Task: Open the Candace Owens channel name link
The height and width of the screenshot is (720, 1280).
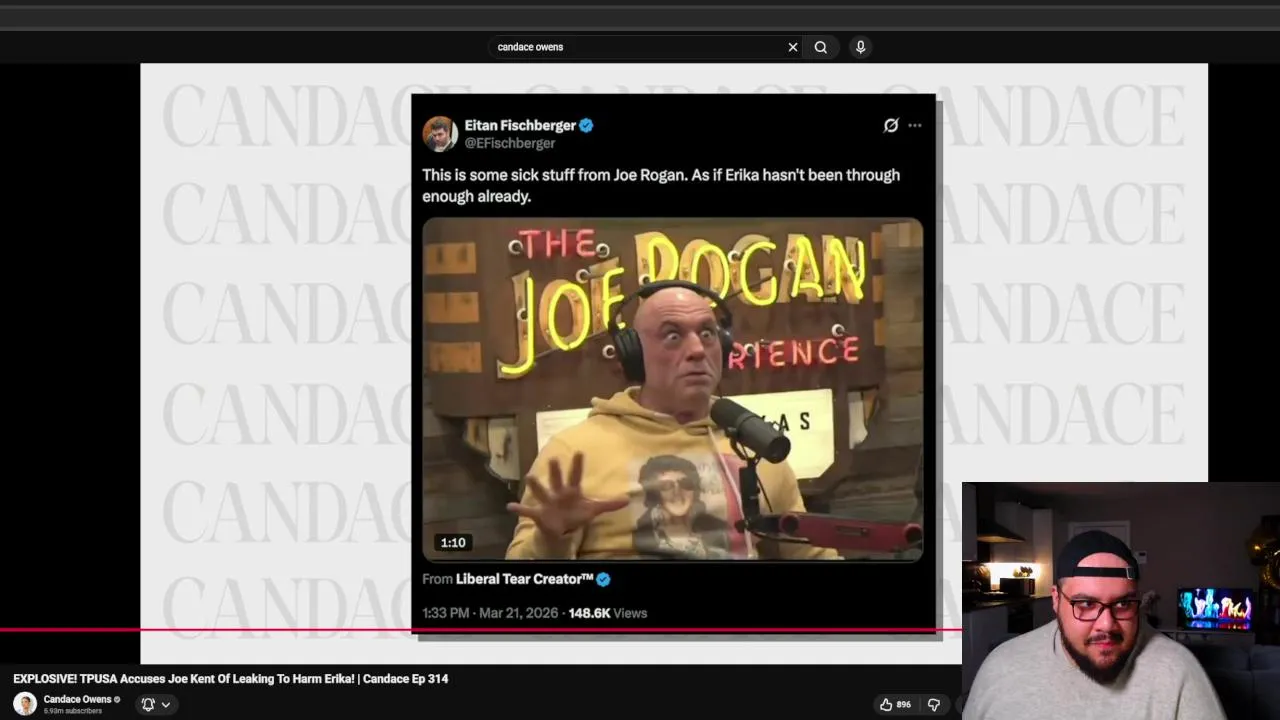Action: pyautogui.click(x=77, y=699)
